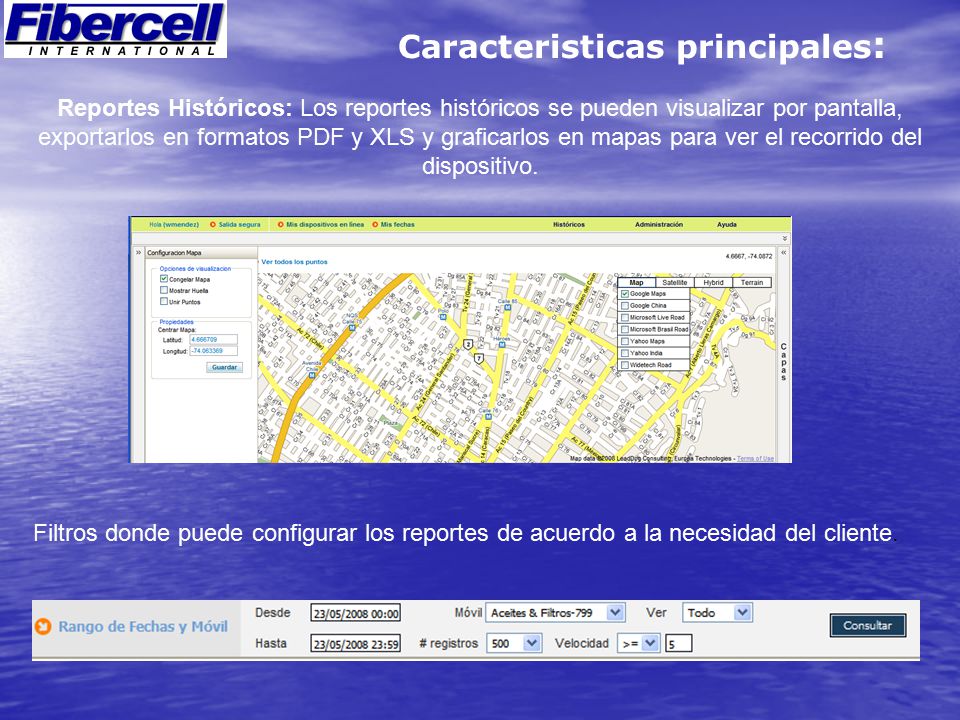Open the Terms of Use link on map
Viewport: 960px width, 720px height.
tap(755, 459)
